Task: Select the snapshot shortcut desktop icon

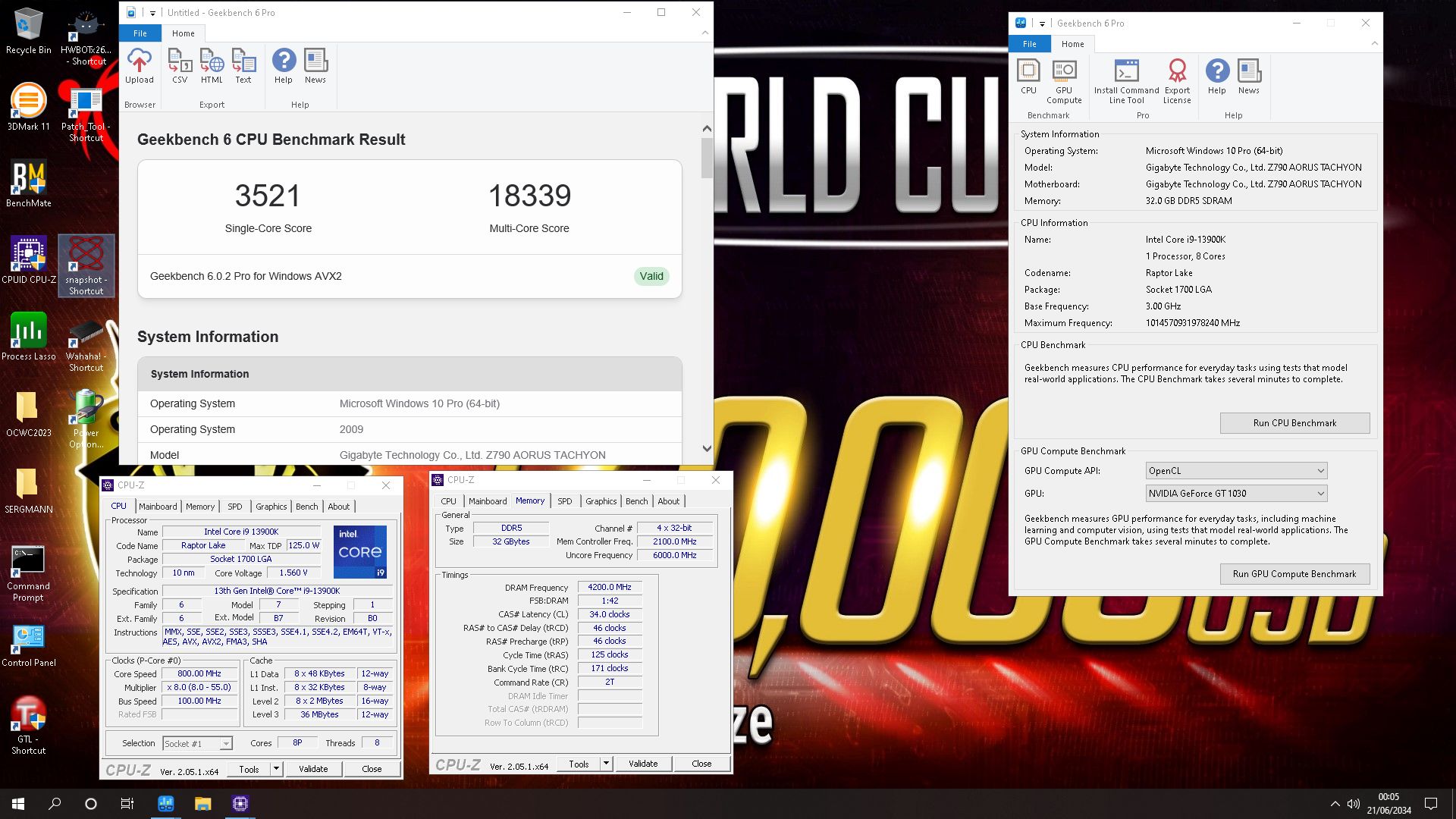Action: click(x=86, y=265)
